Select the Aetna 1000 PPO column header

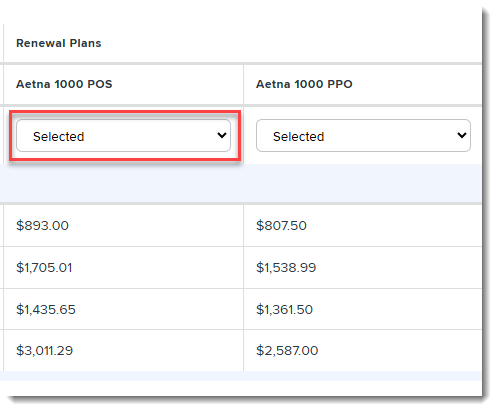point(304,84)
